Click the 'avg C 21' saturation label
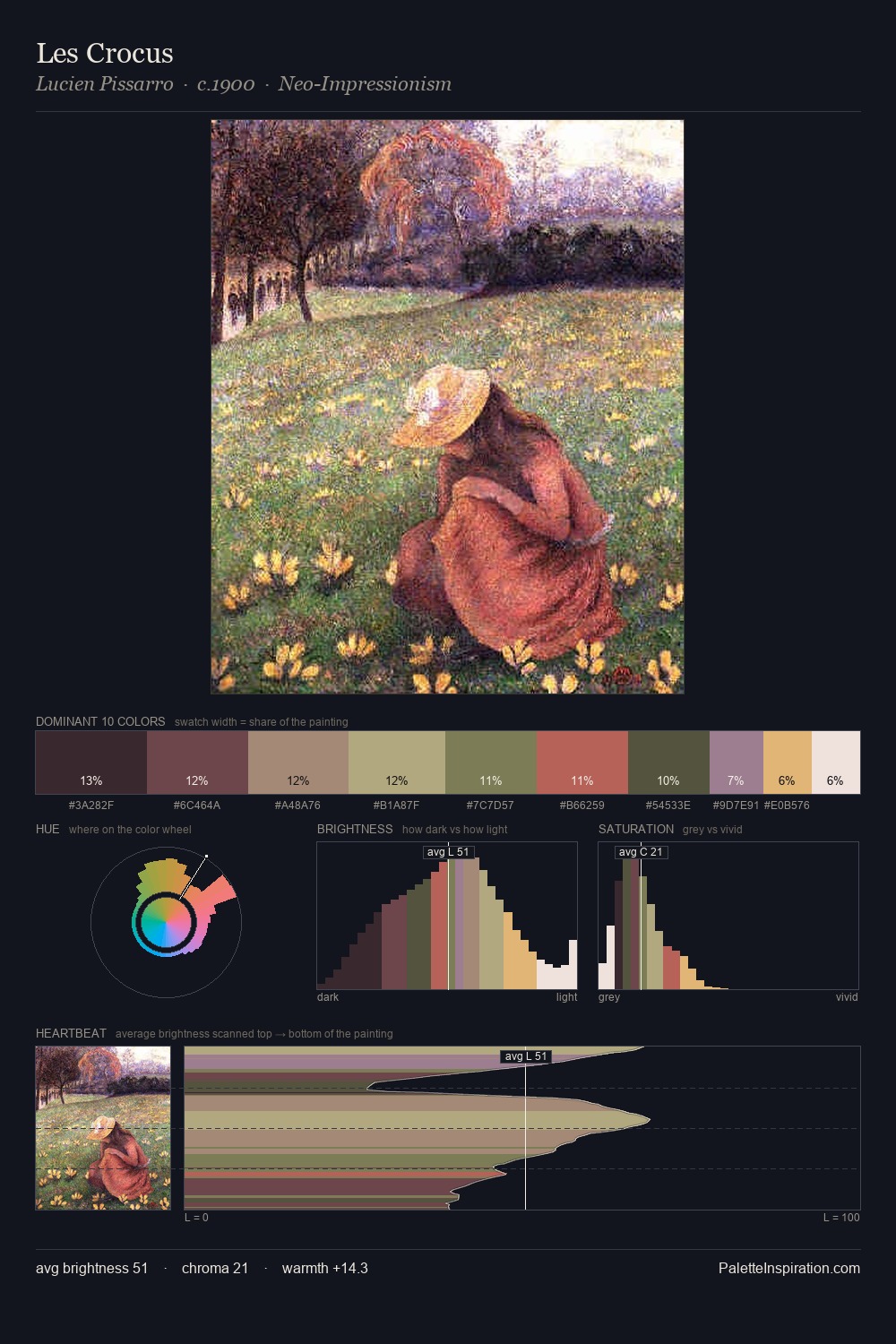Screen dimensions: 896x1344 [x=641, y=852]
